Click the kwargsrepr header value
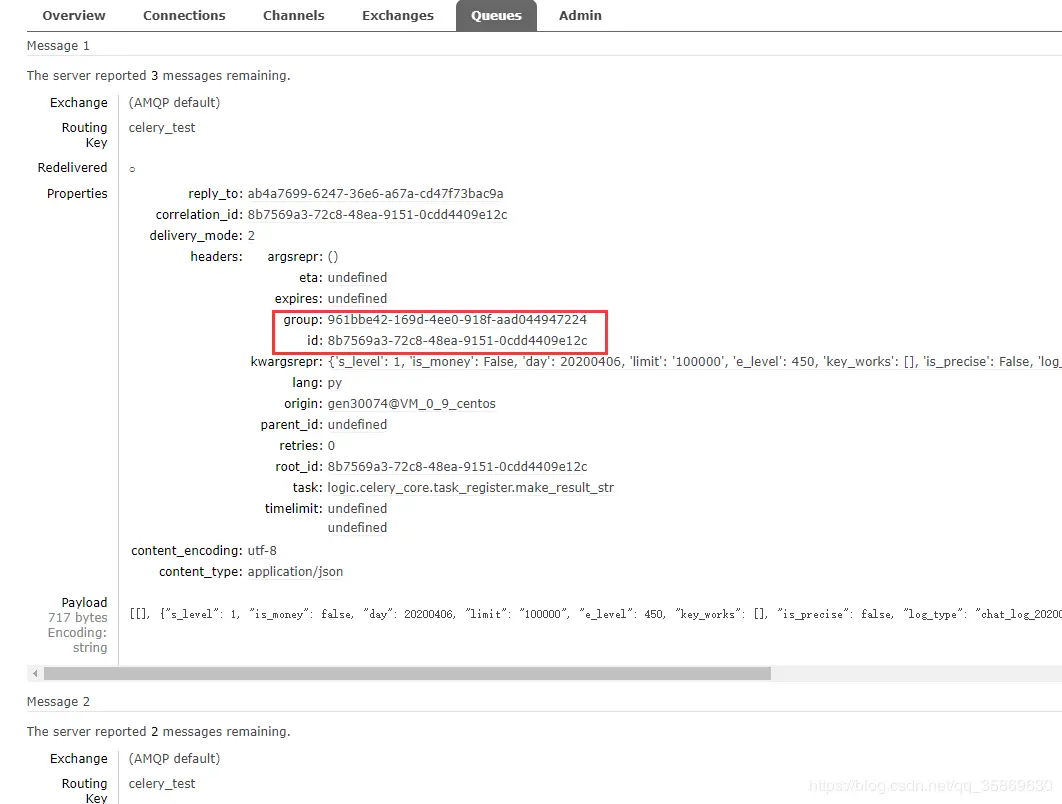 point(694,362)
